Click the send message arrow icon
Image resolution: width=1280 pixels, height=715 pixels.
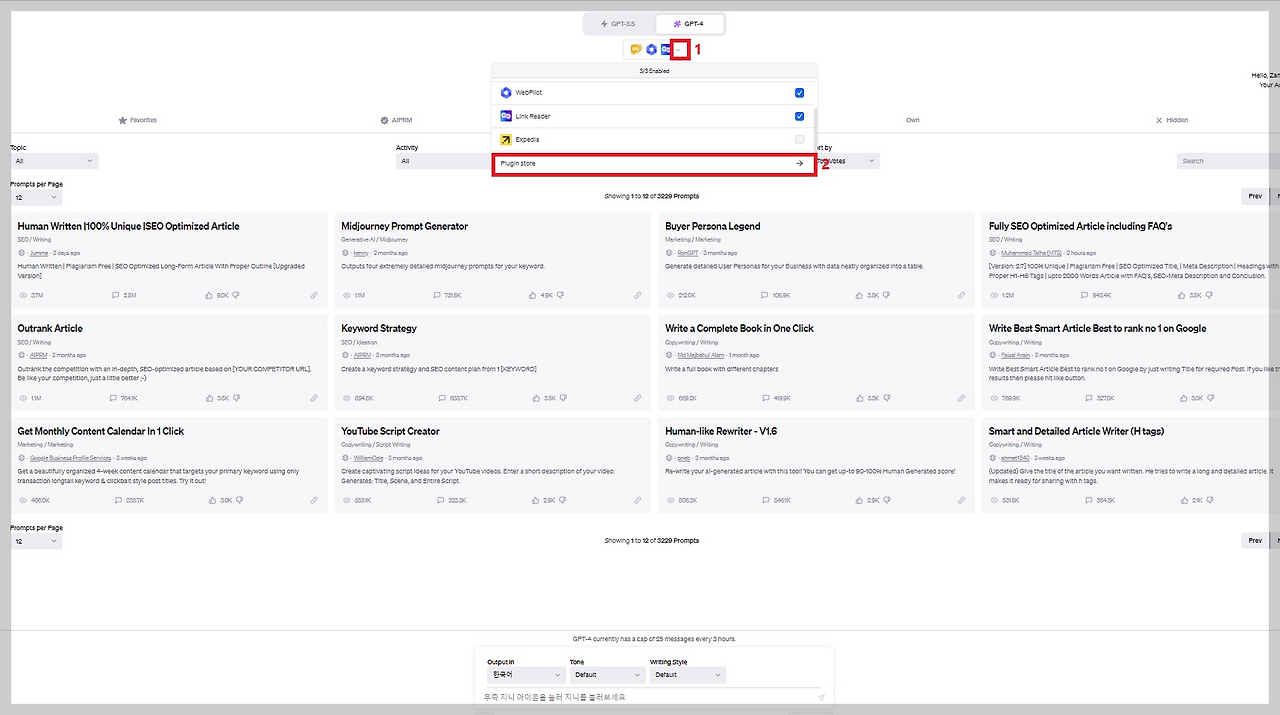(x=821, y=698)
